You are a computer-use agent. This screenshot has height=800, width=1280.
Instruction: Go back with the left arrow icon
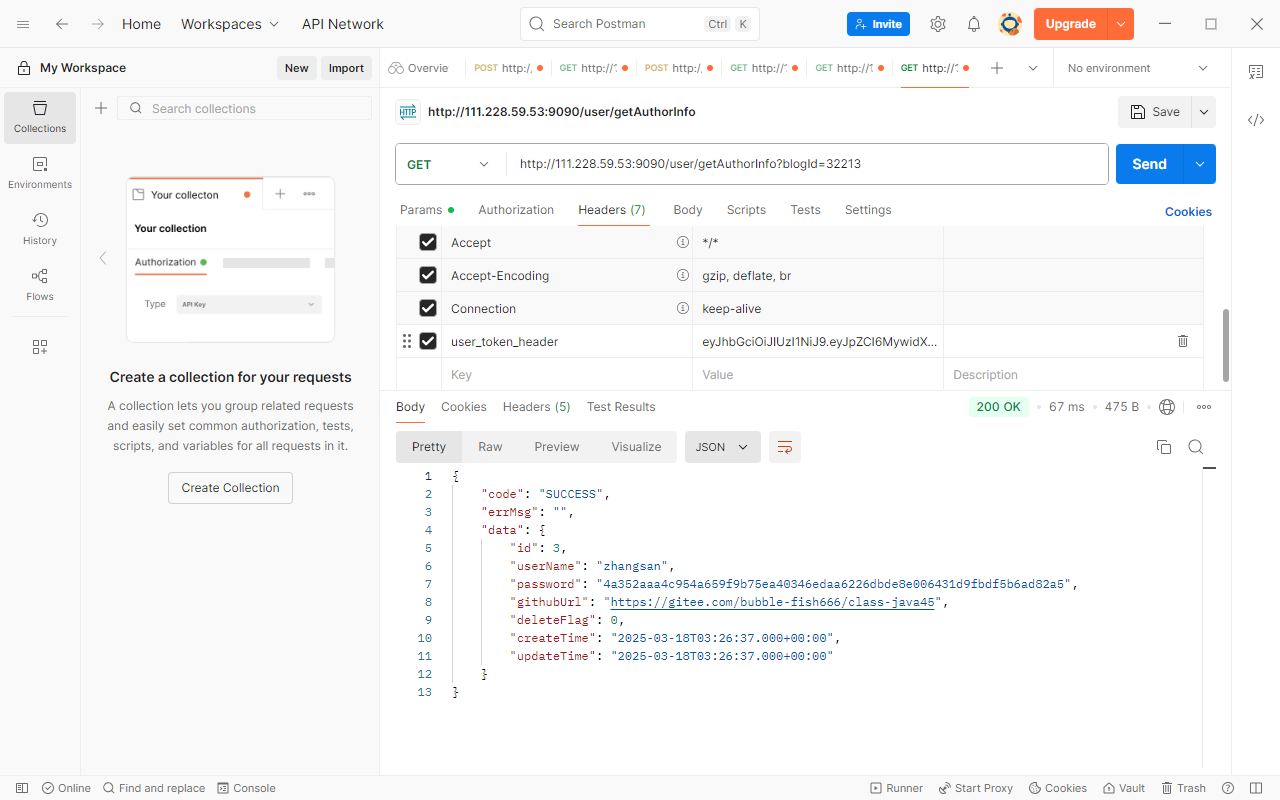pos(62,24)
